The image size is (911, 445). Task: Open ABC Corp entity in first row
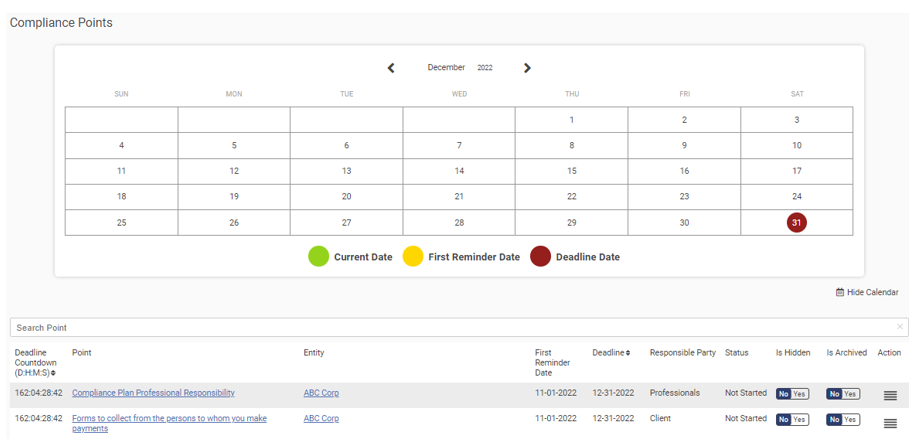point(321,393)
